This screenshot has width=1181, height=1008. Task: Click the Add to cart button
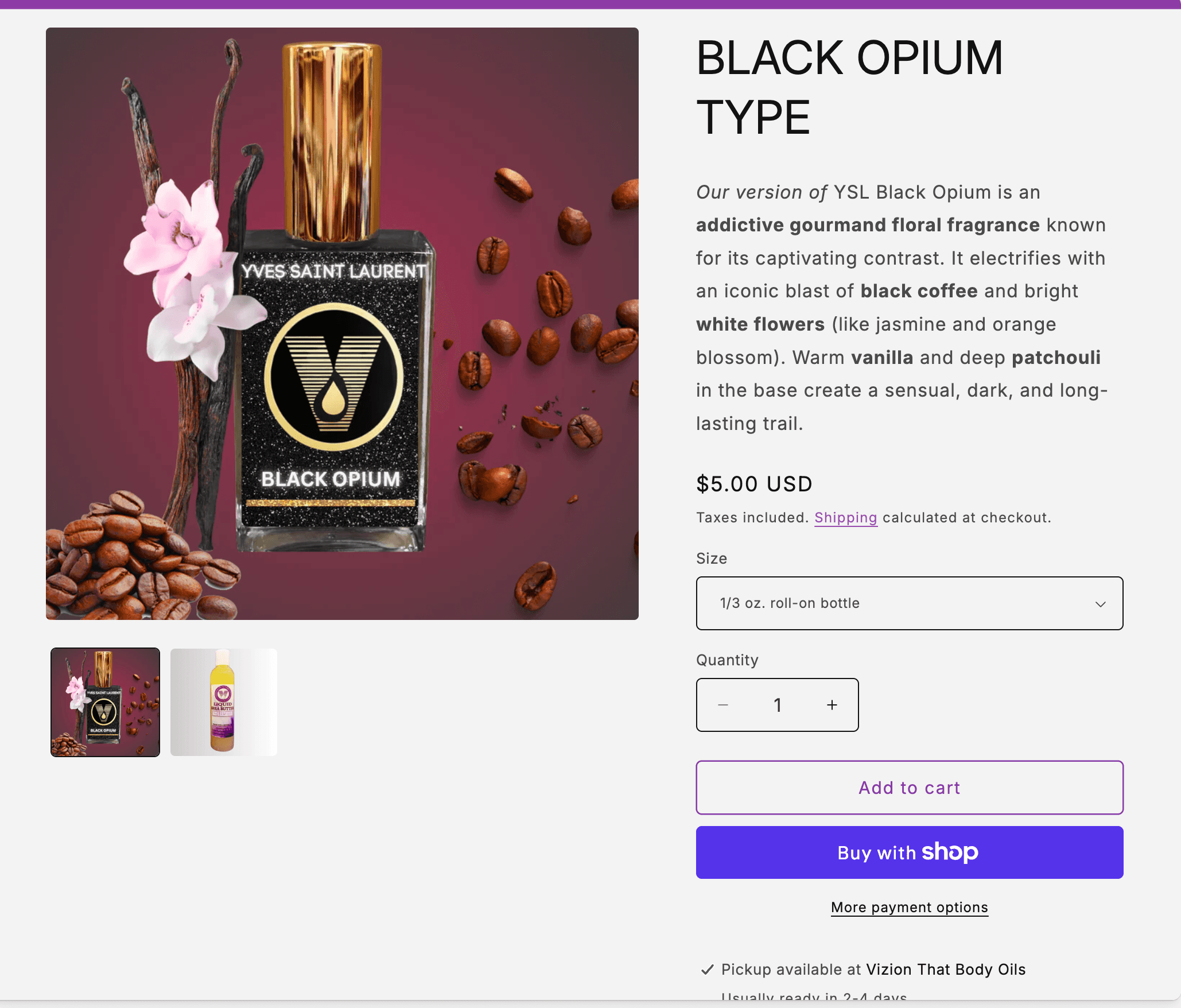point(909,788)
